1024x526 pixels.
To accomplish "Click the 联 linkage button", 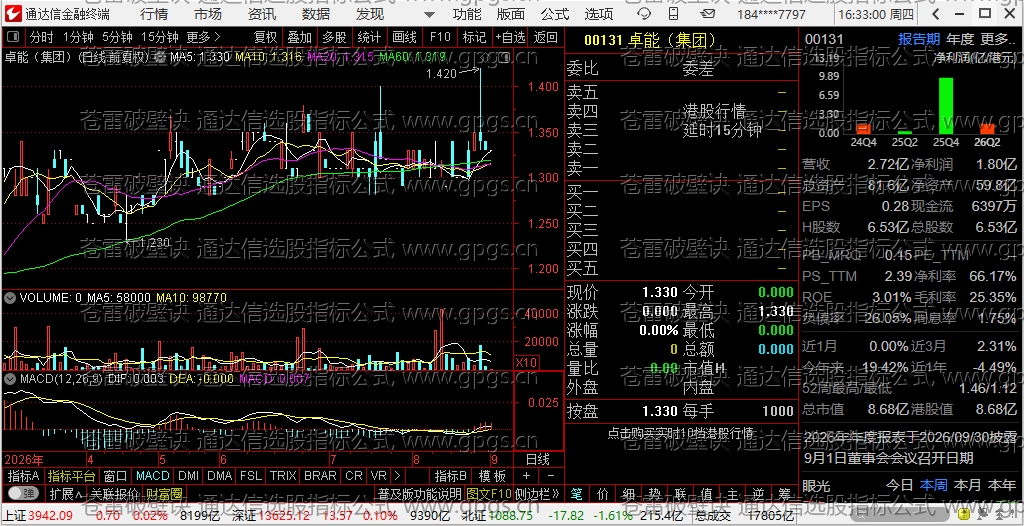I will click(680, 493).
